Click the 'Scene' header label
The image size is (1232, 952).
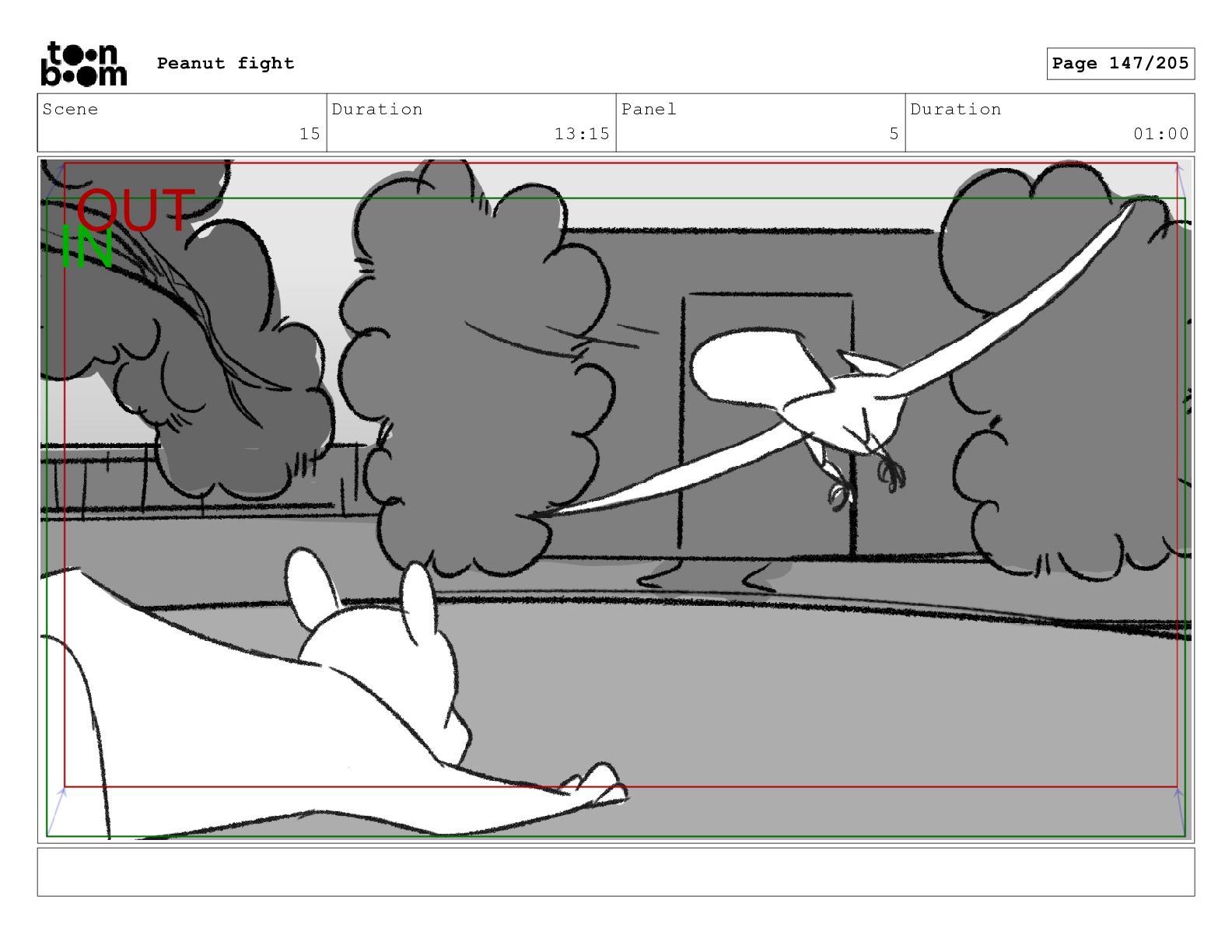click(x=71, y=109)
